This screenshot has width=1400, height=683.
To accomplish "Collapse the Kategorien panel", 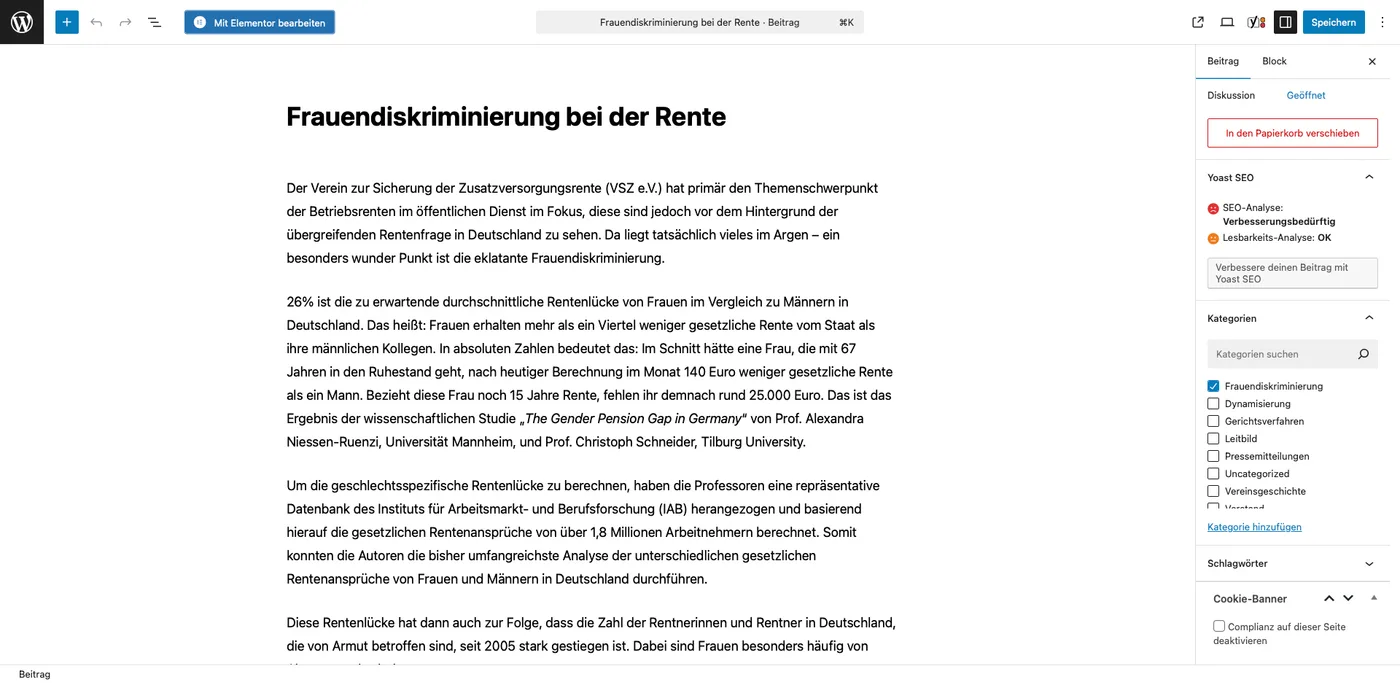I will point(1369,318).
